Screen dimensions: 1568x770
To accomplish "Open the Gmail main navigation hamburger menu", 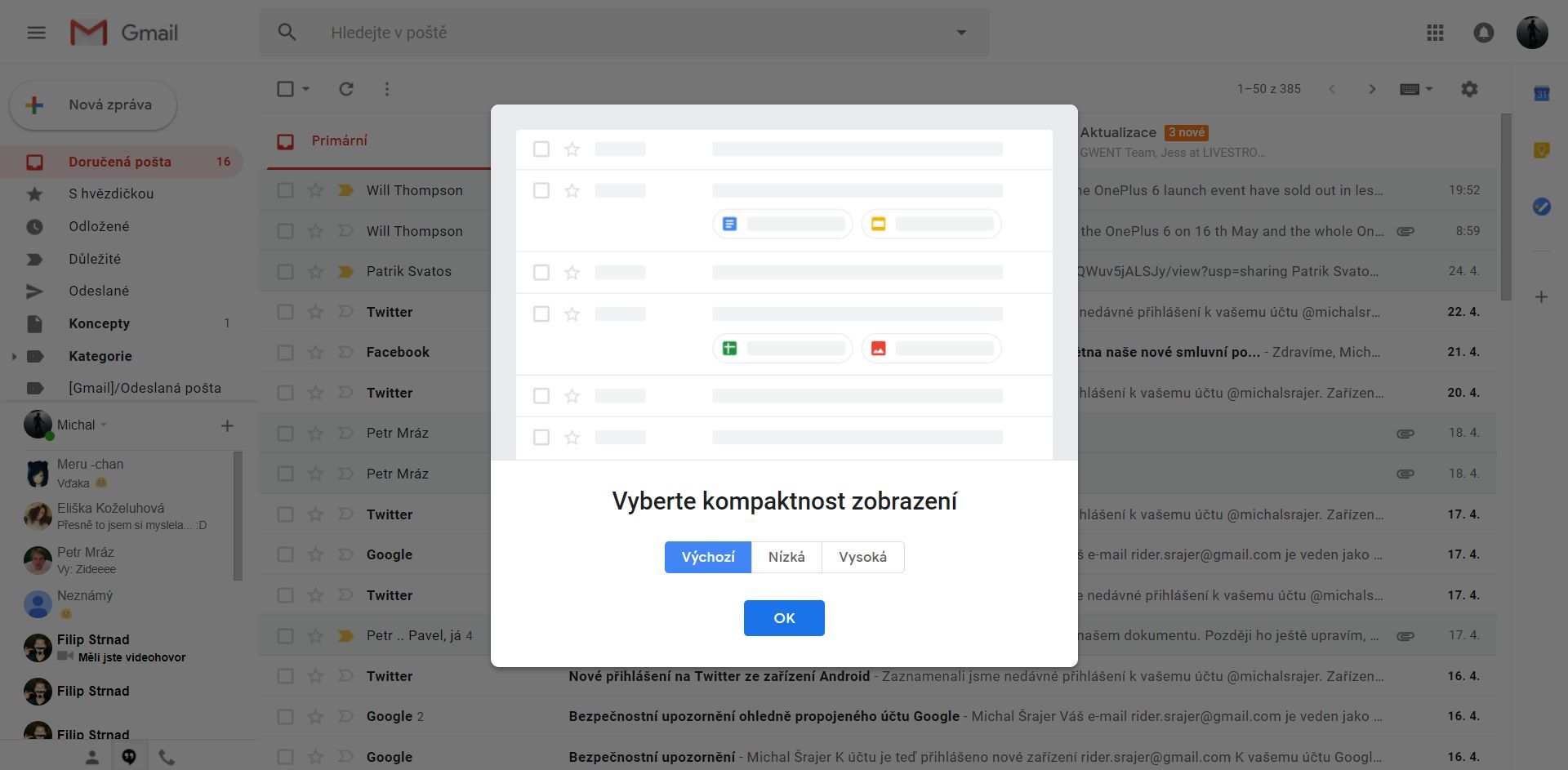I will [36, 33].
